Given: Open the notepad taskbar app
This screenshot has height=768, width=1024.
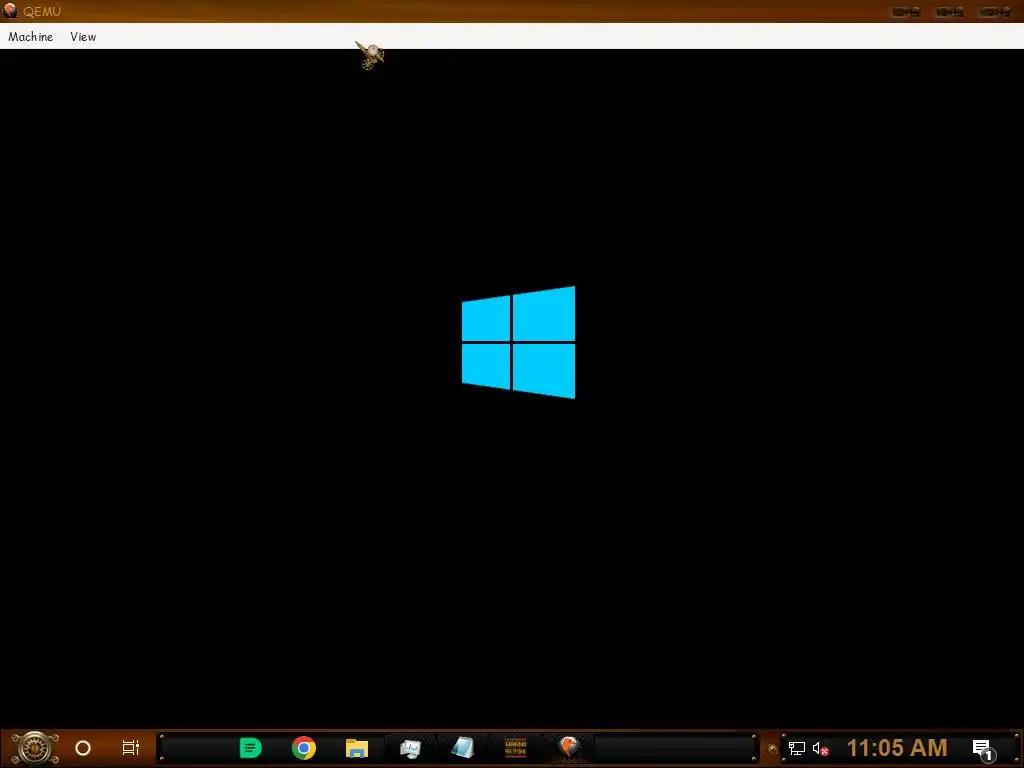Looking at the screenshot, I should click(463, 748).
